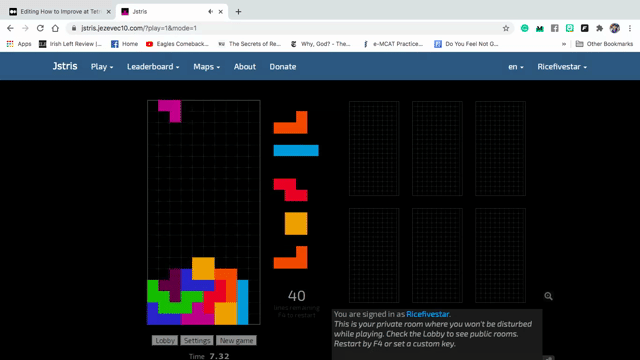Go back with the browser back arrow

[x=10, y=28]
